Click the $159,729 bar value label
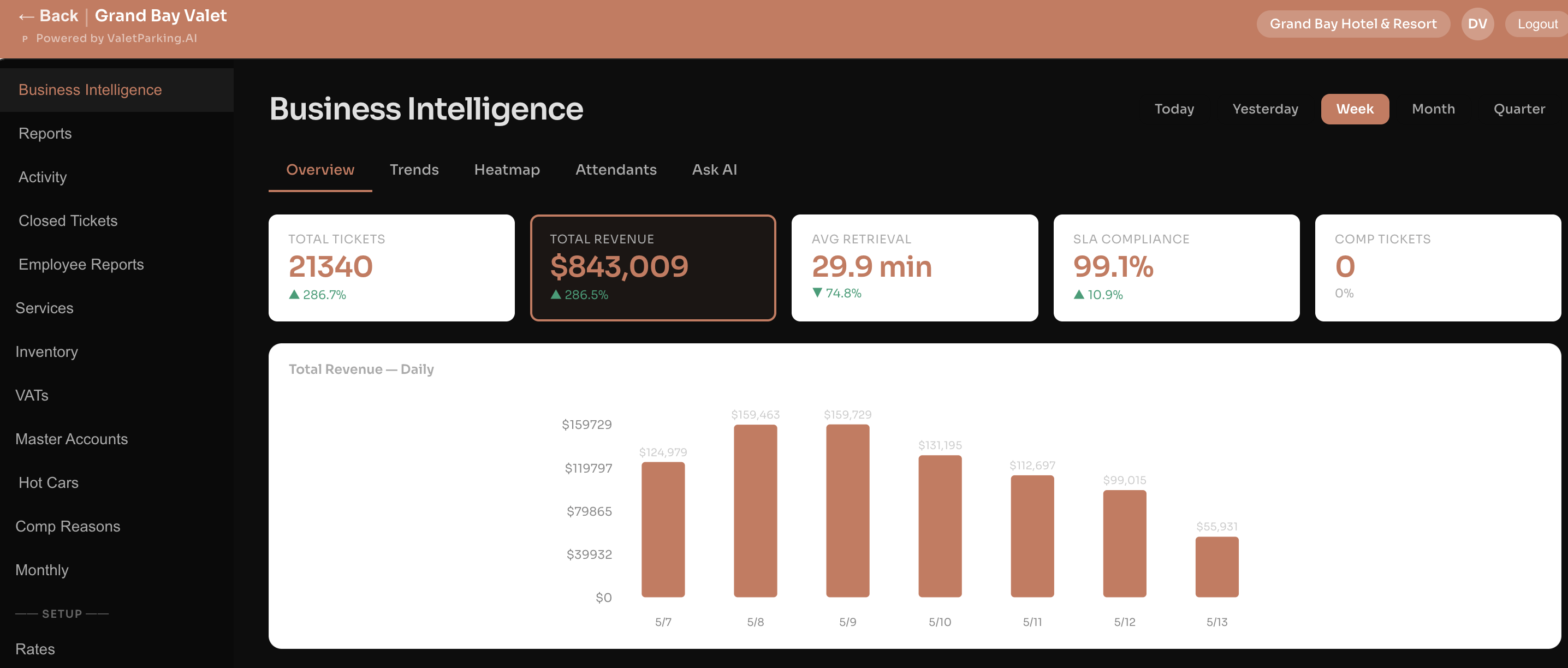This screenshot has width=1568, height=668. 848,415
